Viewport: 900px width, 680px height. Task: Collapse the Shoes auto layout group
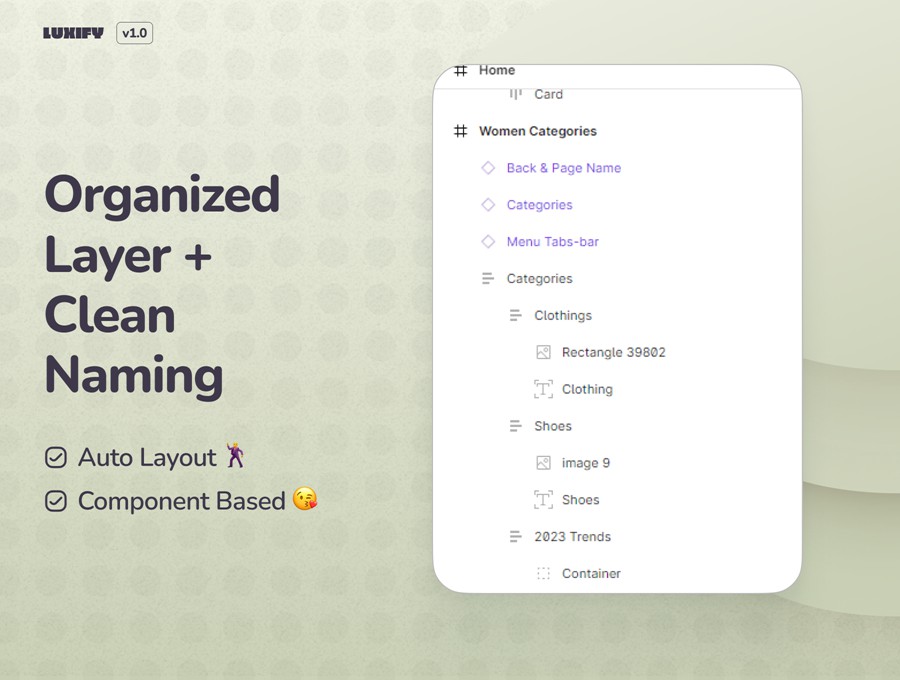click(515, 426)
